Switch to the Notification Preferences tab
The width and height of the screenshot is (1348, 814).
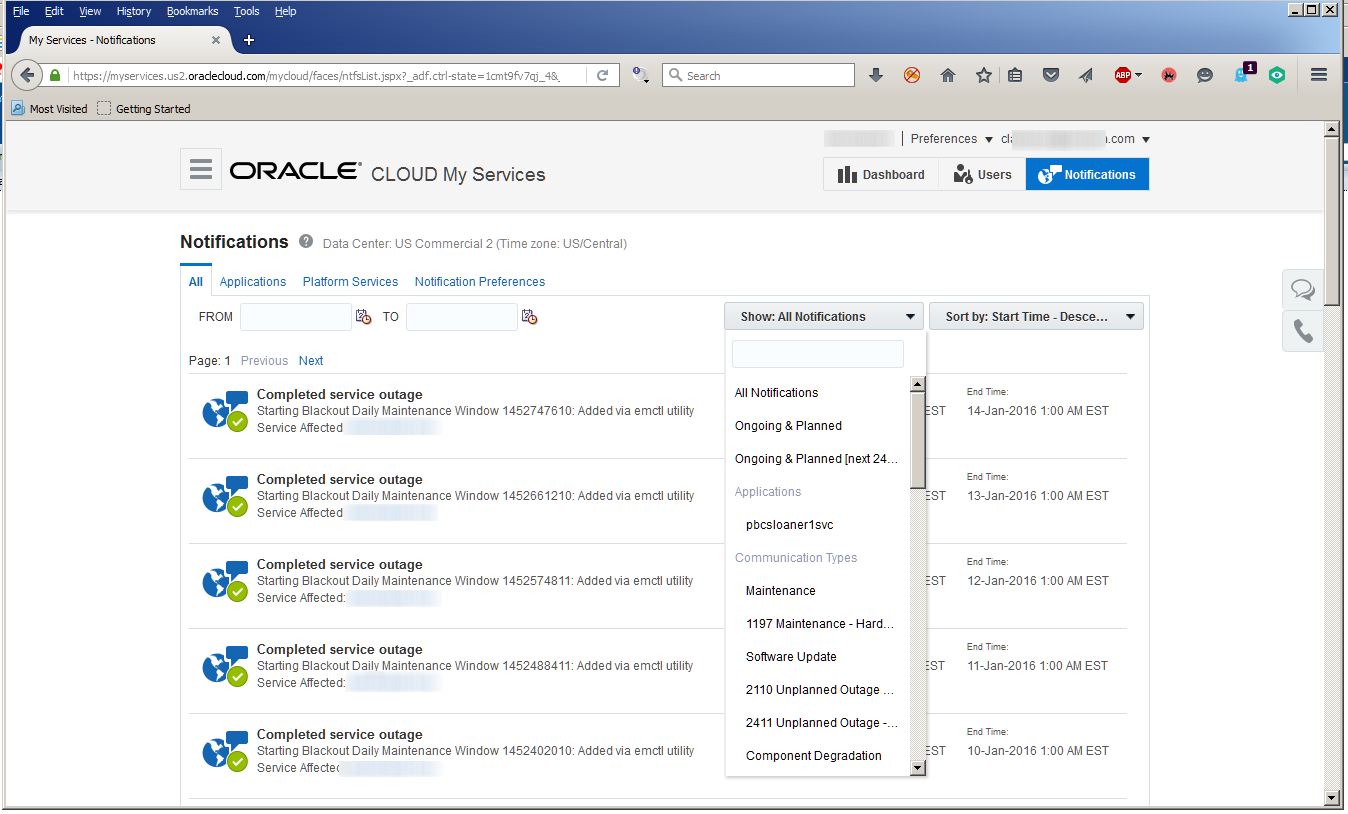pyautogui.click(x=480, y=282)
